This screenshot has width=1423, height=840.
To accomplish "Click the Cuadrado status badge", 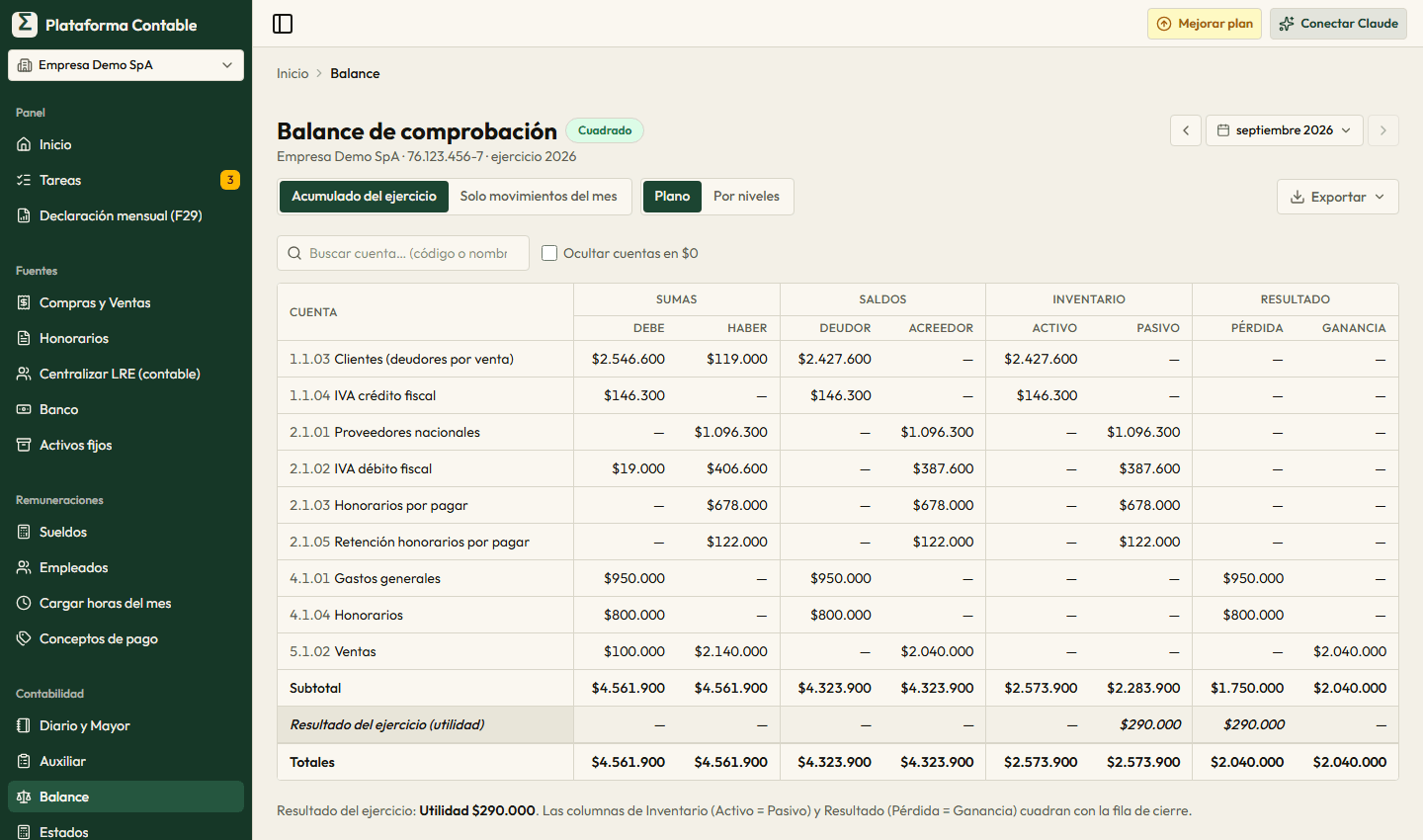I will pos(605,130).
